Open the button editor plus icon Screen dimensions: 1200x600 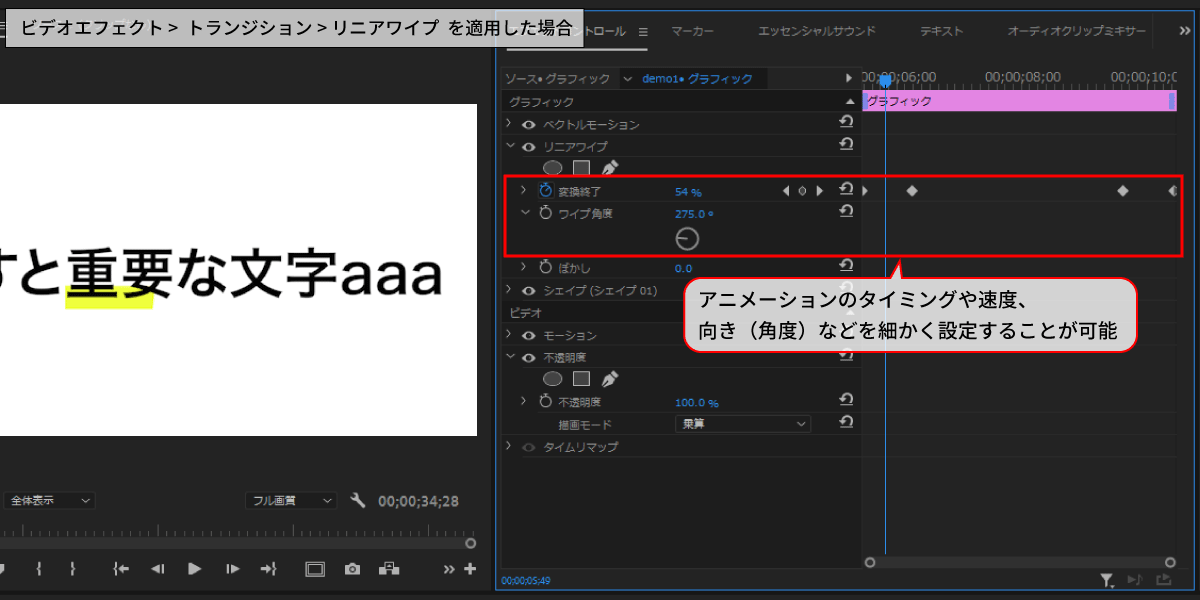point(470,569)
